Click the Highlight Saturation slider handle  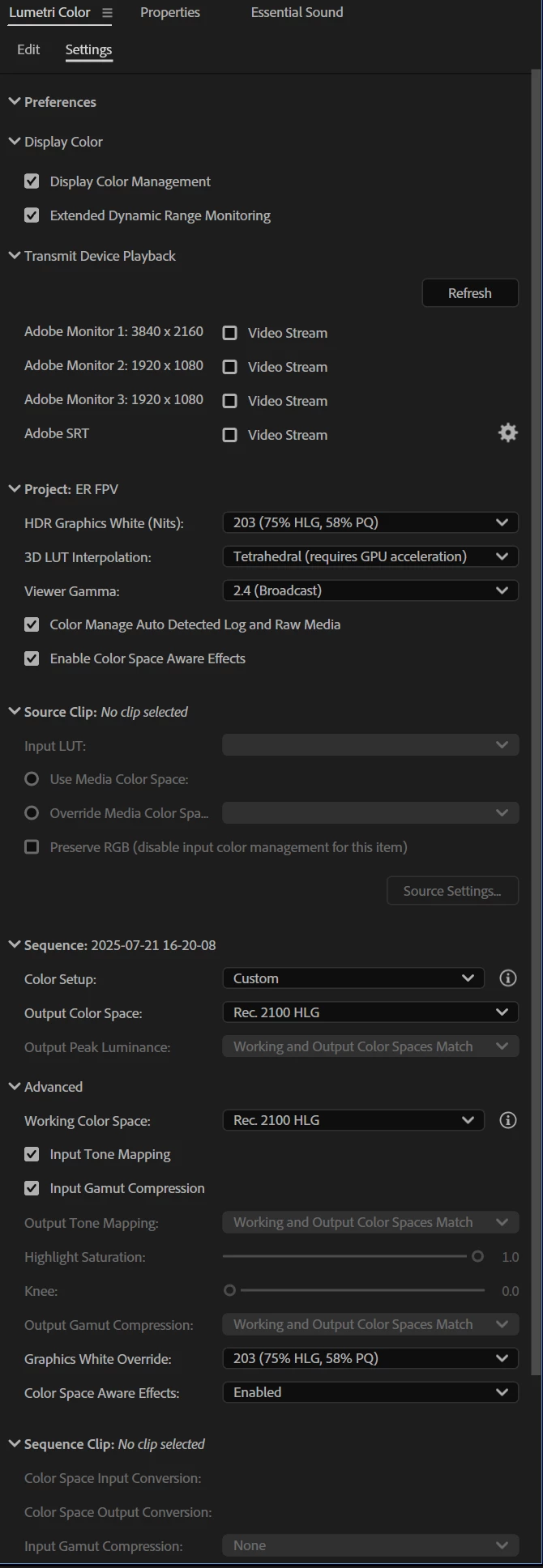(478, 1257)
